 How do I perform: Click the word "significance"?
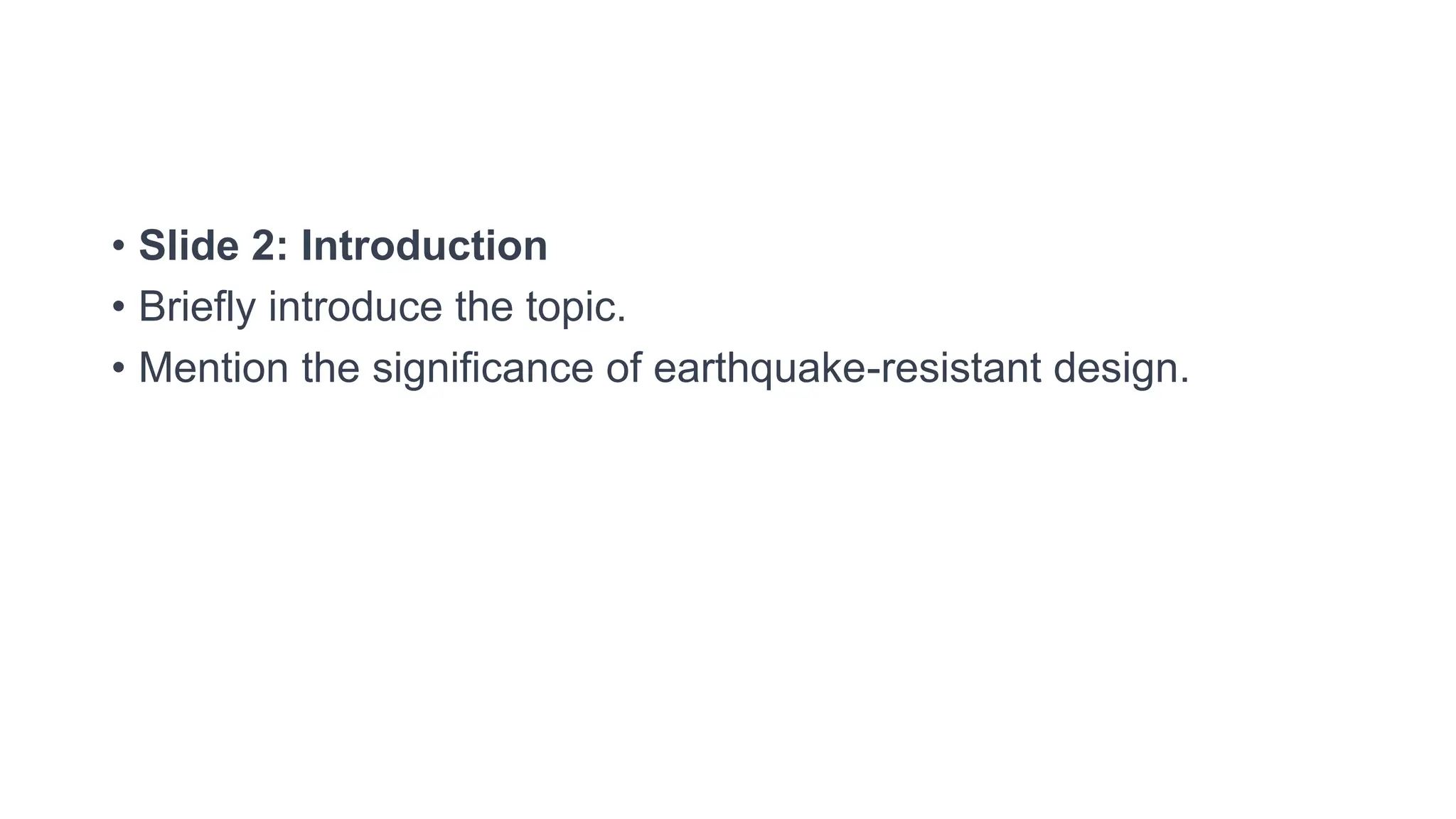click(483, 368)
